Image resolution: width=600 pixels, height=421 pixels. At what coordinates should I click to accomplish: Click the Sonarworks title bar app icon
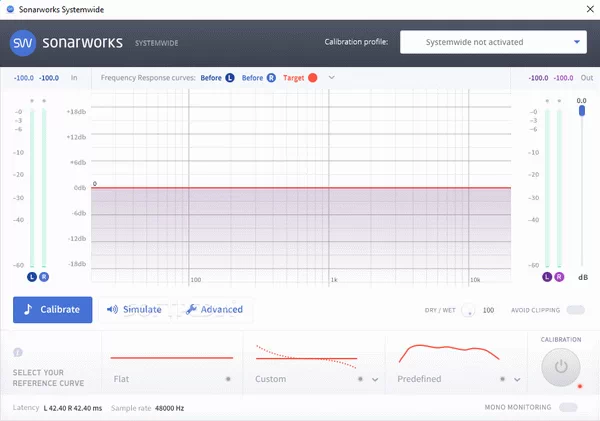click(x=10, y=9)
